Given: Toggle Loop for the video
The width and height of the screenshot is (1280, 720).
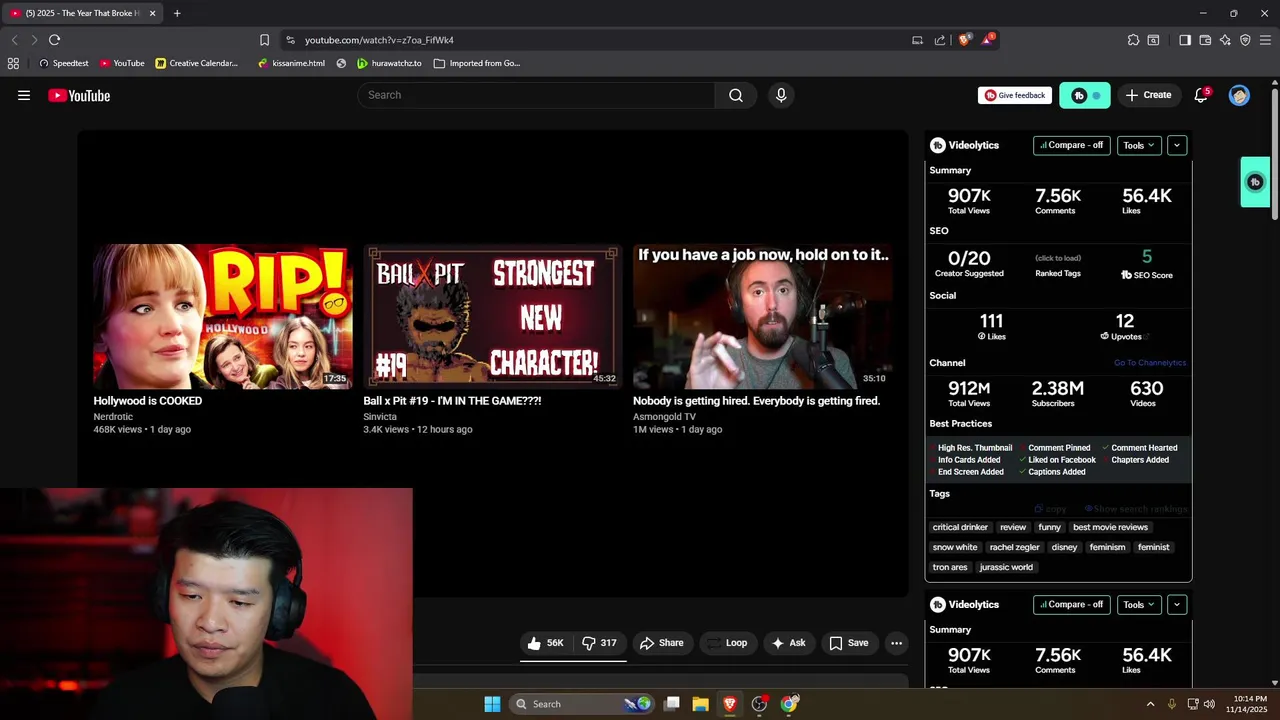Looking at the screenshot, I should (727, 643).
